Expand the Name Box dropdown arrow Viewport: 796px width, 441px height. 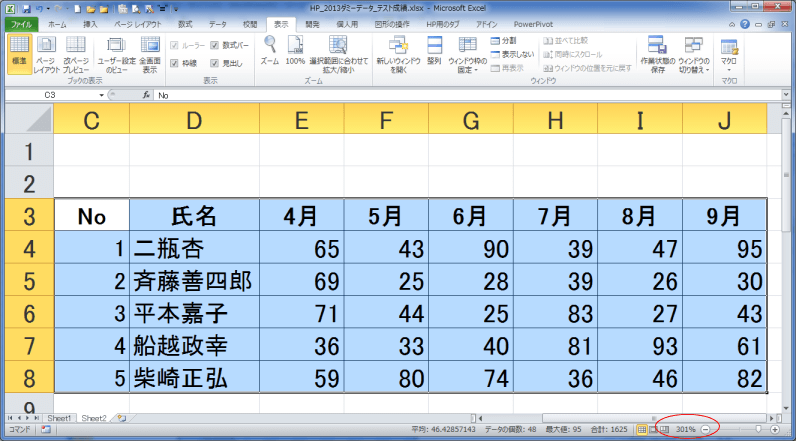pos(102,95)
